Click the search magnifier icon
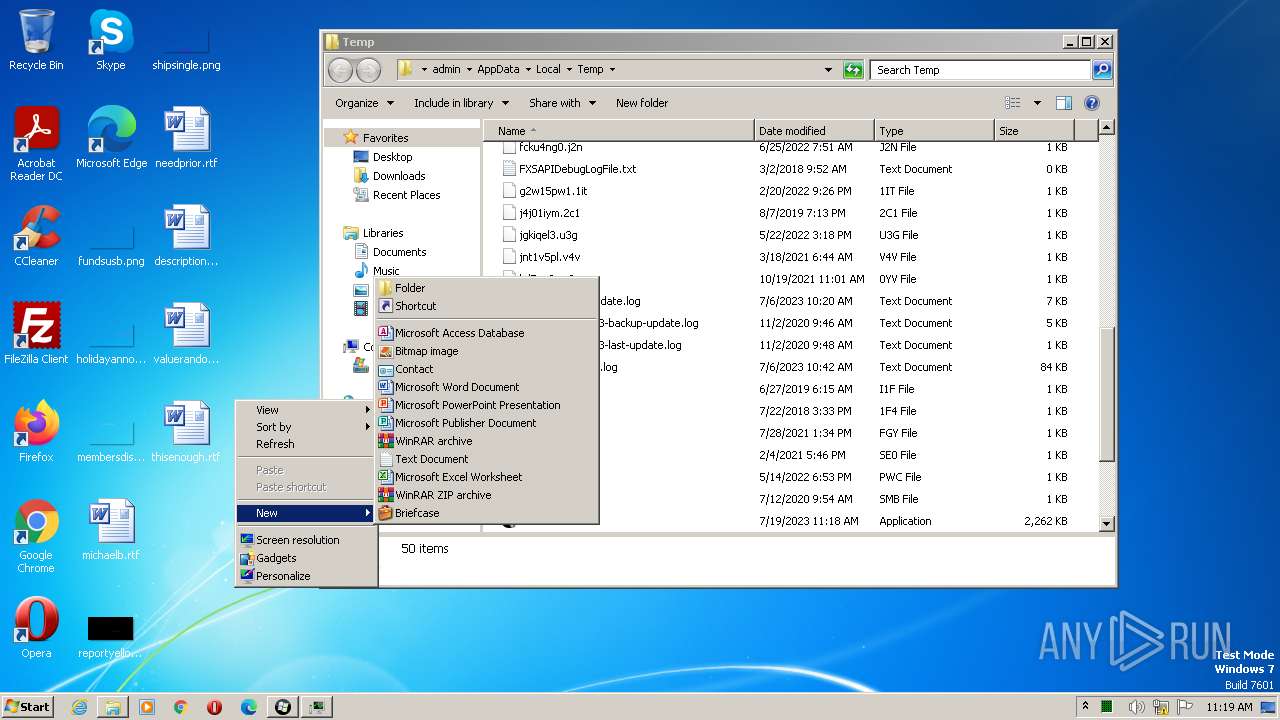The width and height of the screenshot is (1280, 720). [1101, 70]
